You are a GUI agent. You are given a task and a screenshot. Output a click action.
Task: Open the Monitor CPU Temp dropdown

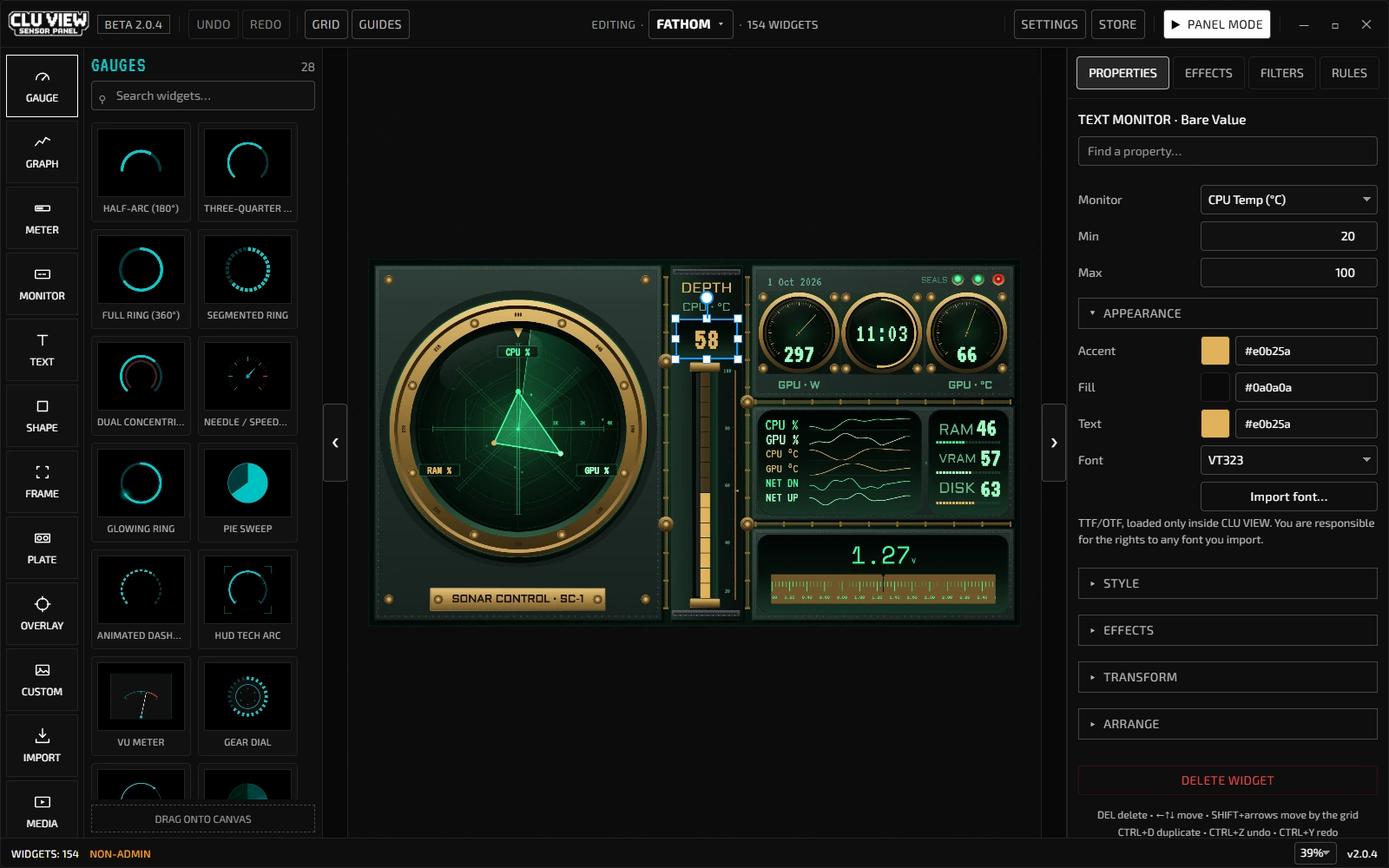[x=1288, y=200]
